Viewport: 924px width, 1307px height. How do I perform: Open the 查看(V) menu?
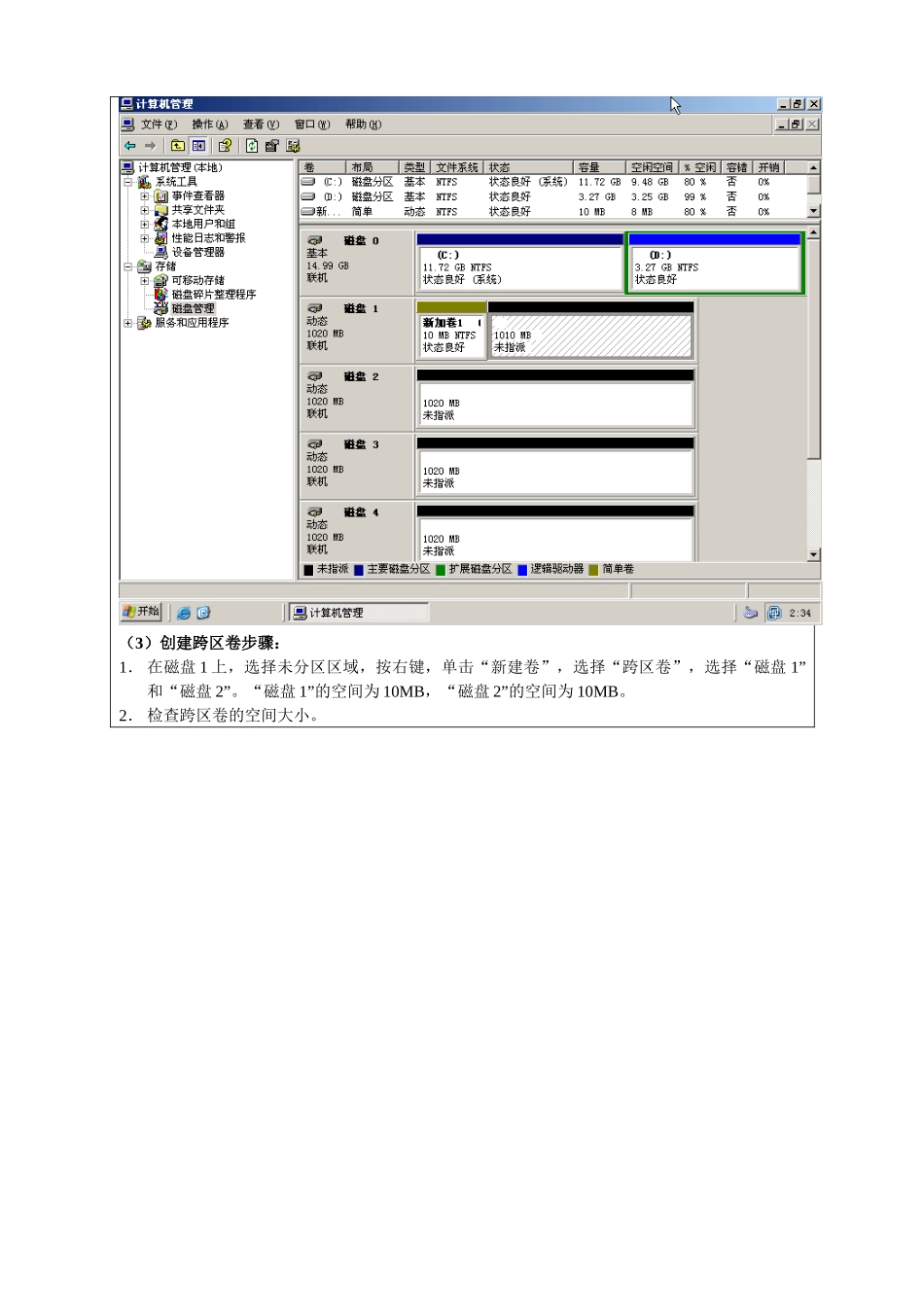click(x=261, y=124)
